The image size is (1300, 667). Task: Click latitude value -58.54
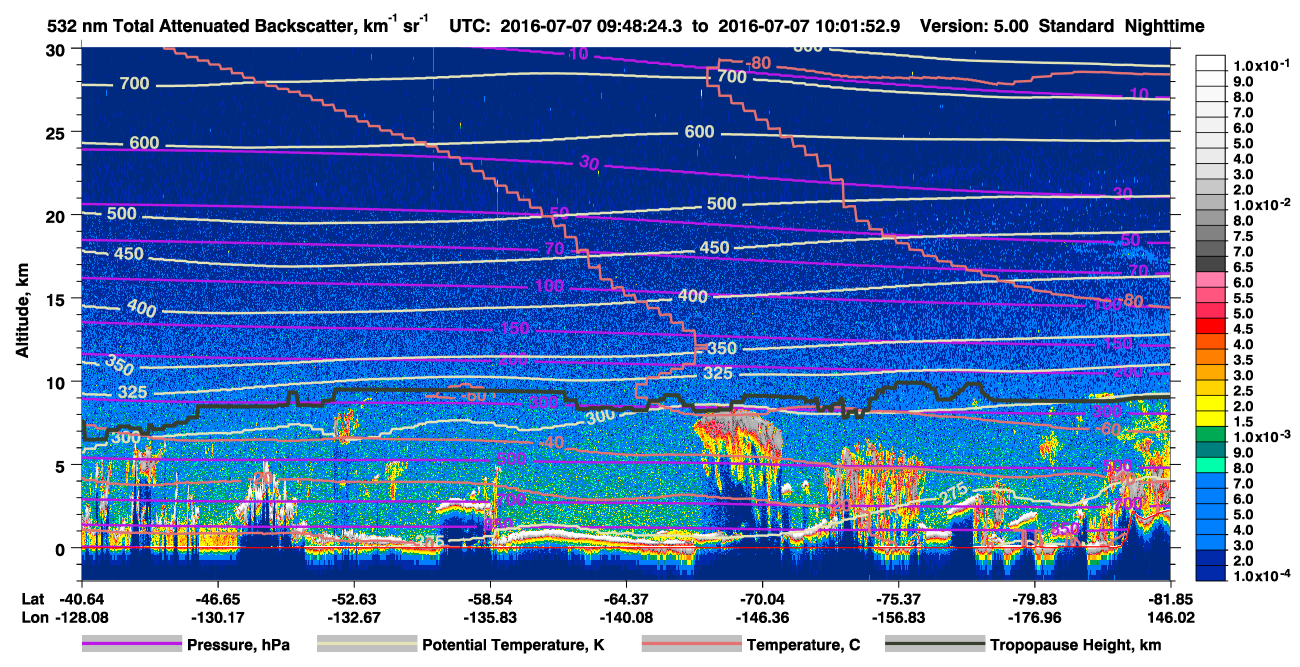point(490,599)
